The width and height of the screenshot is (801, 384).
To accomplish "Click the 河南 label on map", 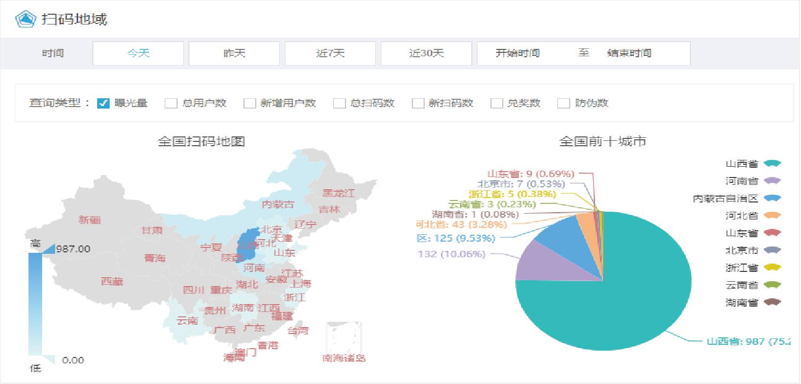I will 253,268.
